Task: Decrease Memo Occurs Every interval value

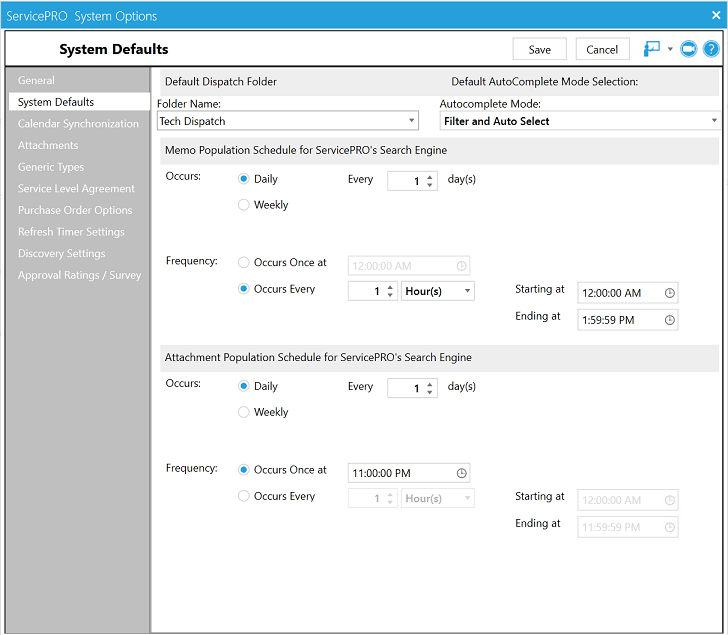Action: [390, 295]
